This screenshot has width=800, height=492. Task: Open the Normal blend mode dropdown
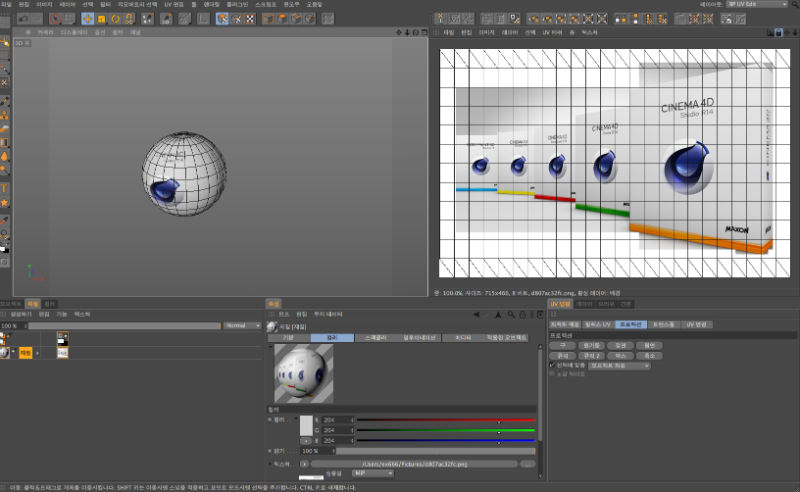(243, 326)
